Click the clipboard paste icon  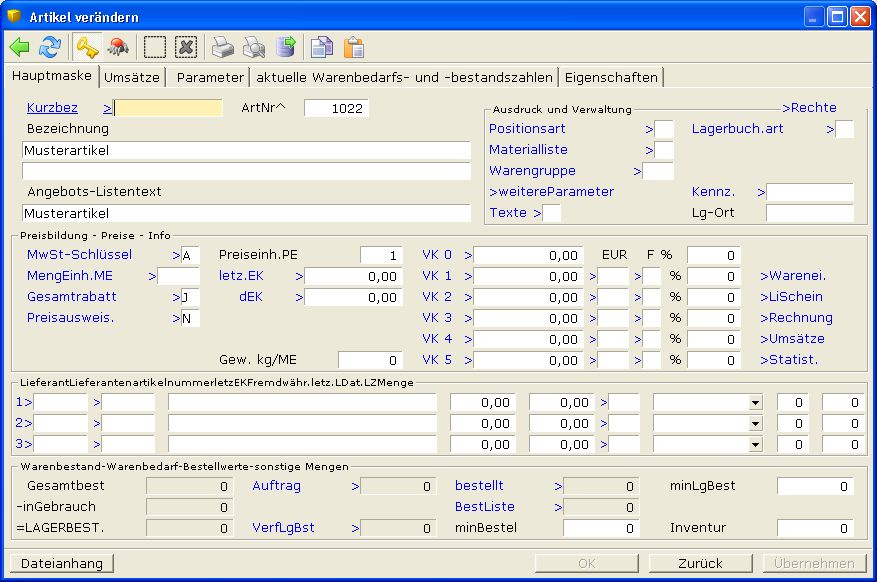click(x=353, y=47)
